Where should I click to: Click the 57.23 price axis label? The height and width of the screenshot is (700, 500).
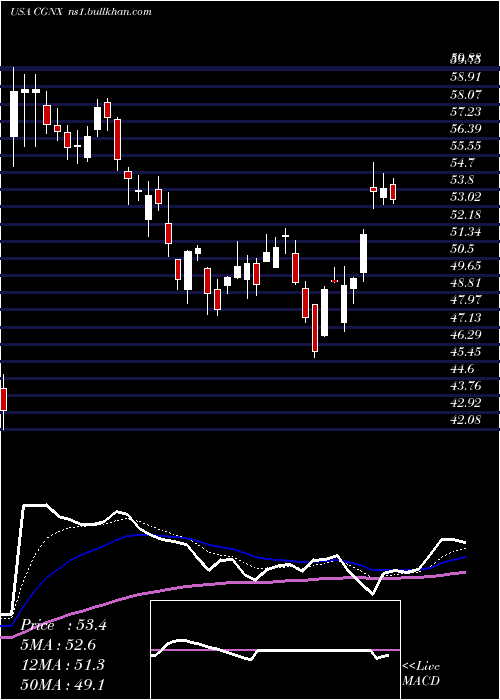click(466, 112)
